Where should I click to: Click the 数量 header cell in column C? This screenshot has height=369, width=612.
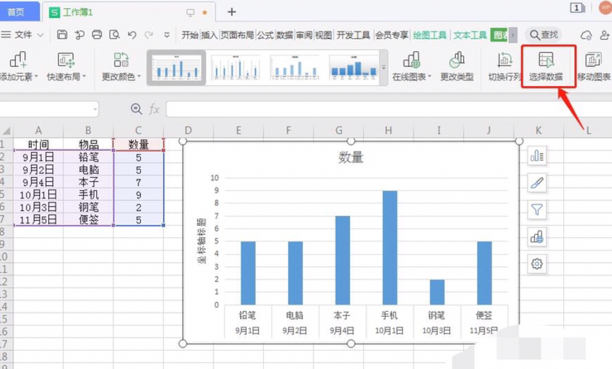(138, 144)
